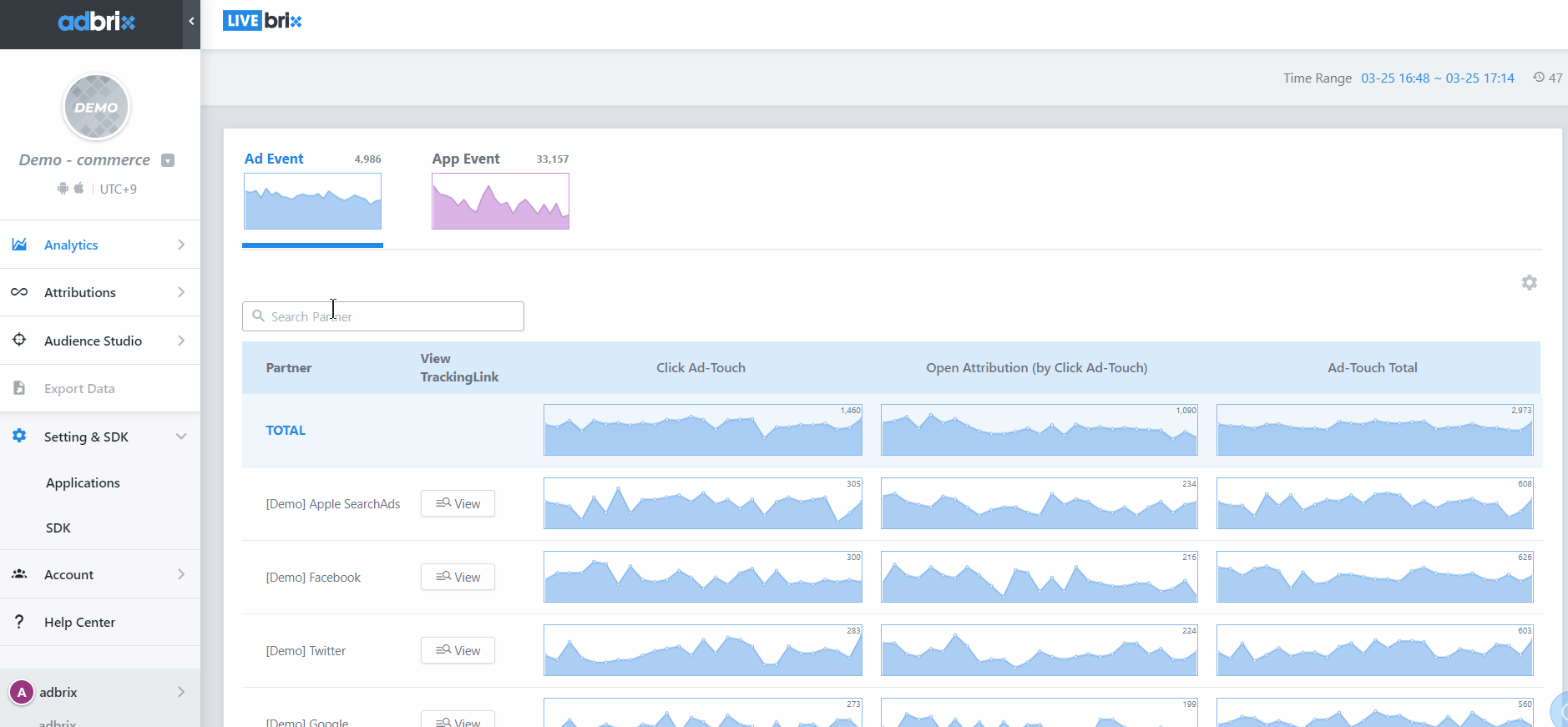Click TOTAL Ad-Touch Total chart showing 2,973
The width and height of the screenshot is (1568, 727).
click(x=1375, y=430)
